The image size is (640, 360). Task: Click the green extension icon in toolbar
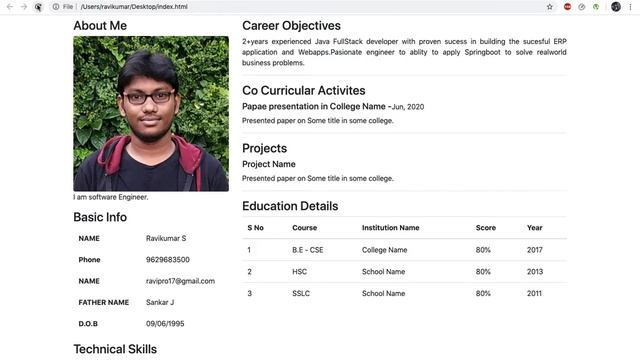[596, 7]
